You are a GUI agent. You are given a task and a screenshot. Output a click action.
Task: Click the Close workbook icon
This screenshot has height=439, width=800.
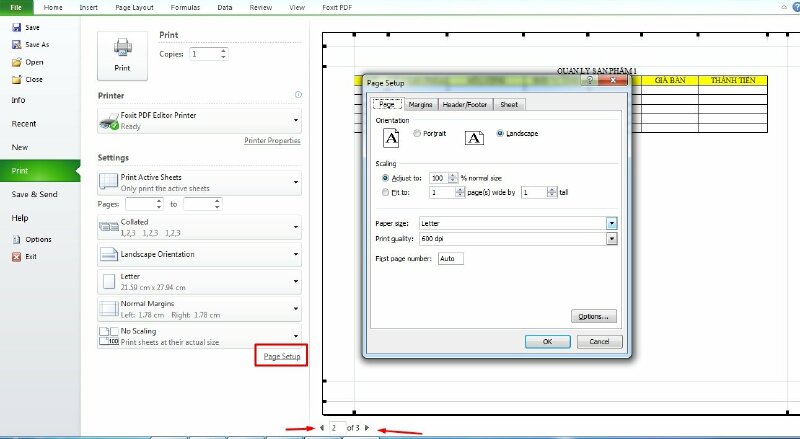click(x=16, y=80)
